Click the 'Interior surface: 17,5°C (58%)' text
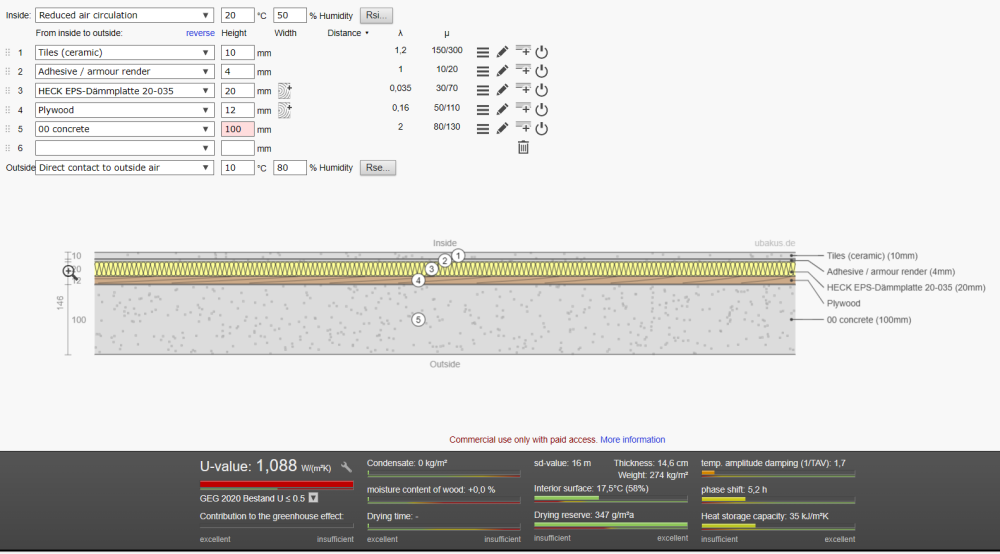The height and width of the screenshot is (554, 1000). coord(591,488)
